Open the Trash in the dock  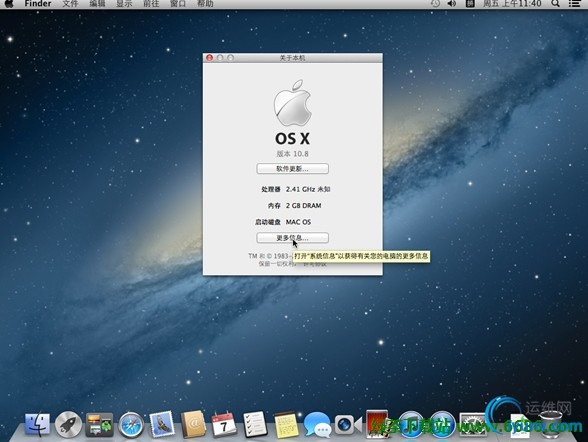click(x=550, y=424)
